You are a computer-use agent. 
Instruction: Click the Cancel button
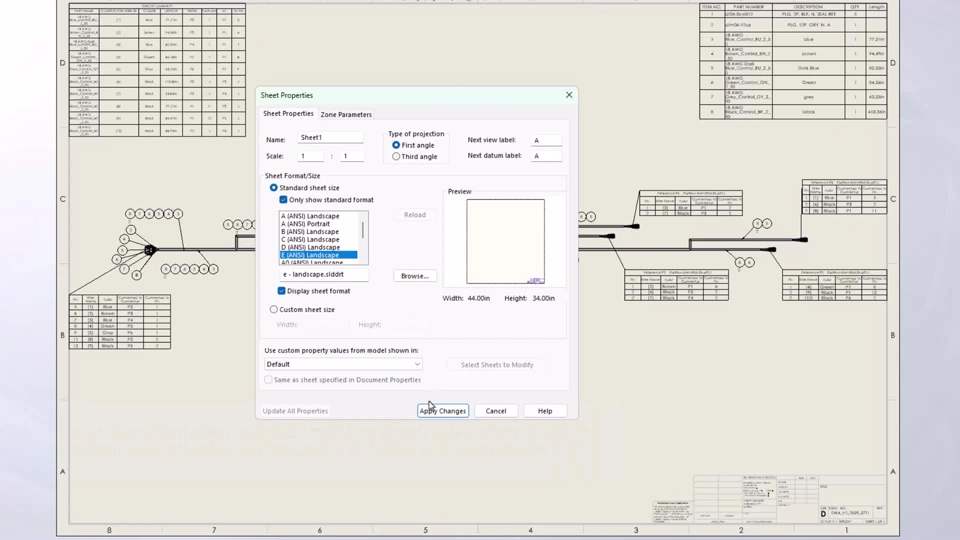(x=496, y=411)
